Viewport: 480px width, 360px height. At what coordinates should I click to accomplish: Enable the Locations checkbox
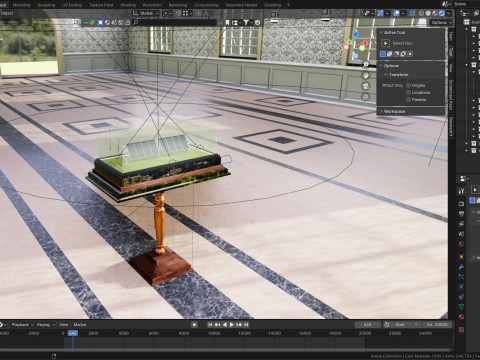408,92
